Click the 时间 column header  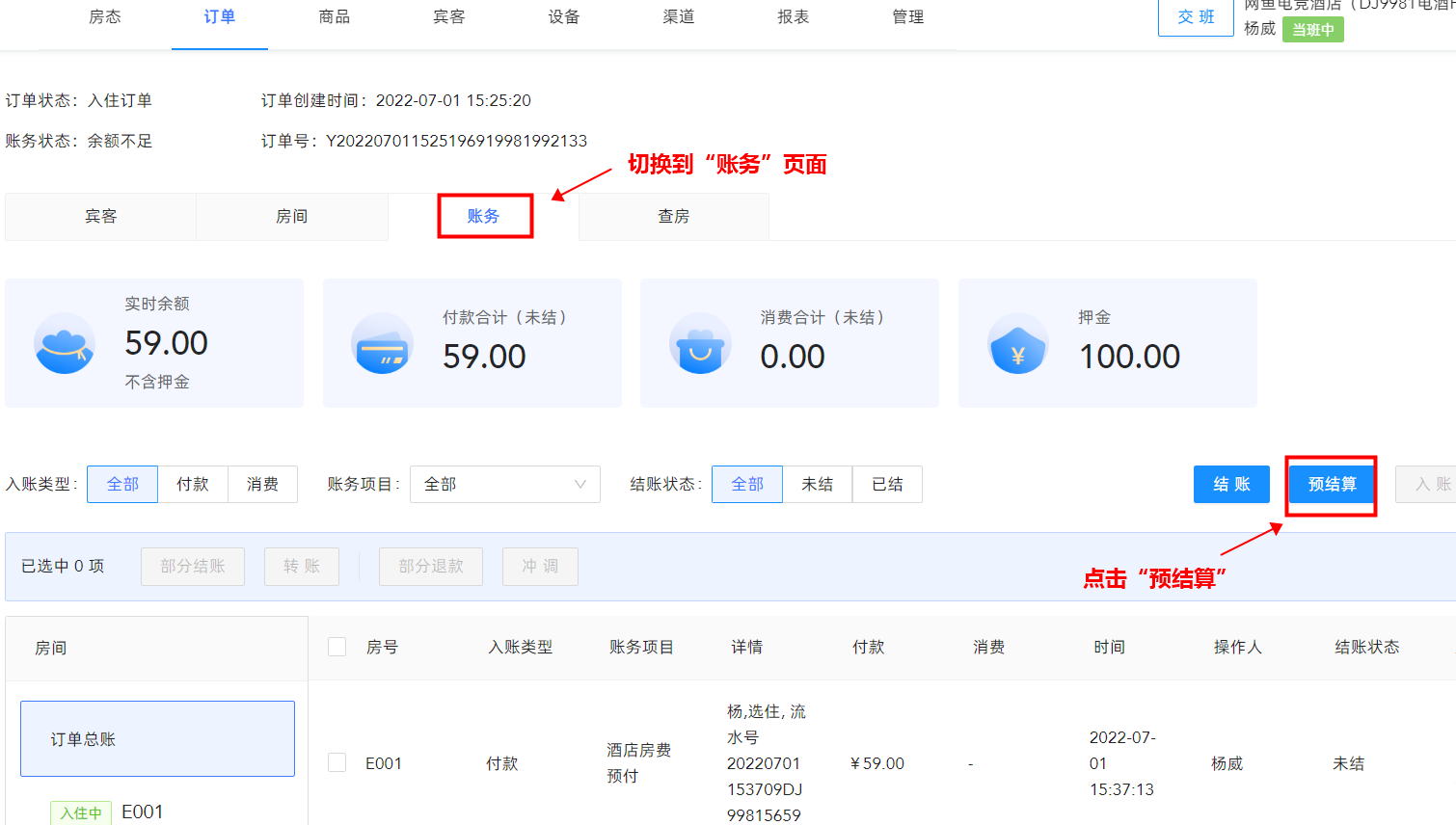pos(1109,647)
